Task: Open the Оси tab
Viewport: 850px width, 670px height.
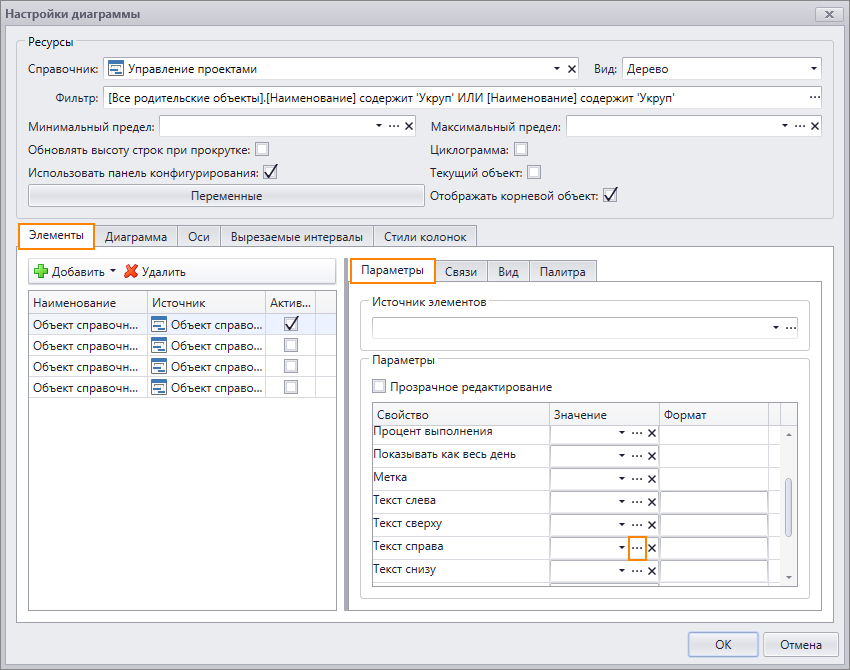Action: pyautogui.click(x=199, y=237)
